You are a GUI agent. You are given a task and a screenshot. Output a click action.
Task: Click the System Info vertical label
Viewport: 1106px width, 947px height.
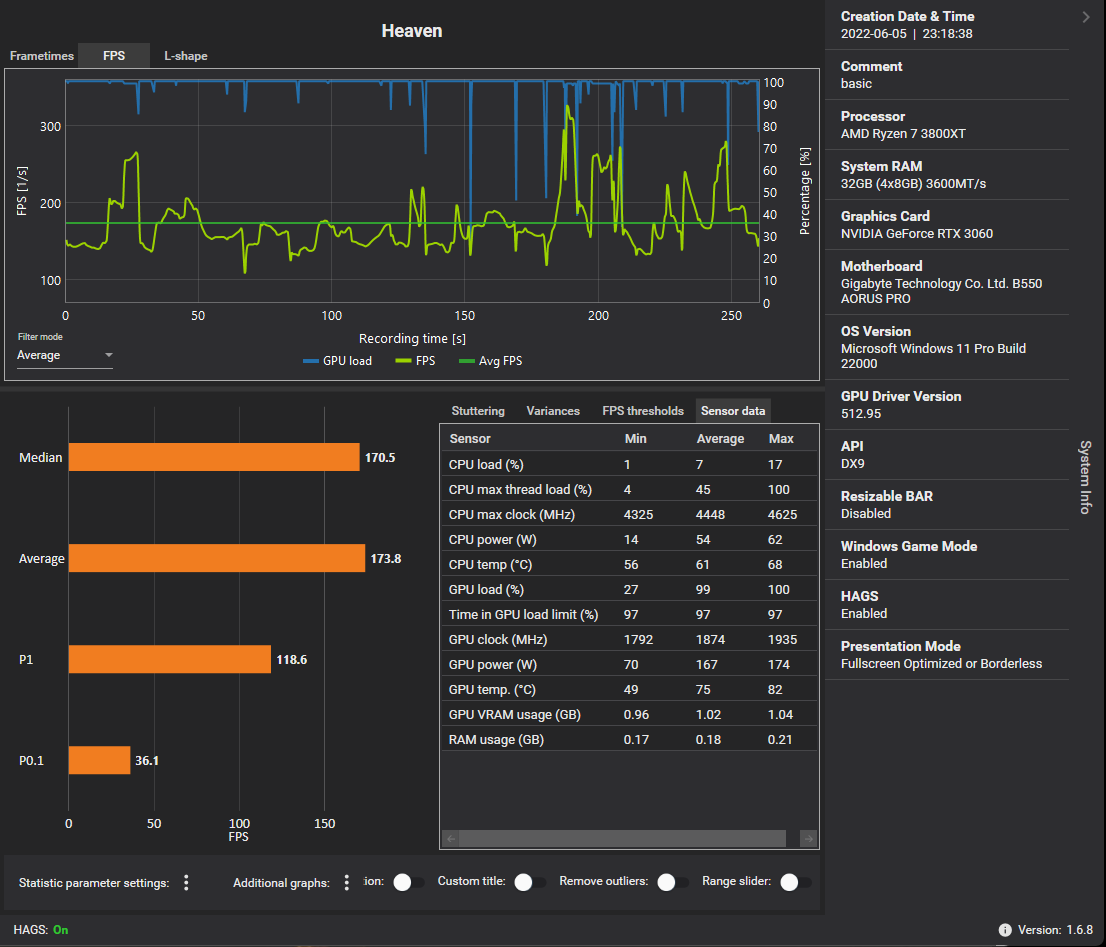(x=1085, y=477)
